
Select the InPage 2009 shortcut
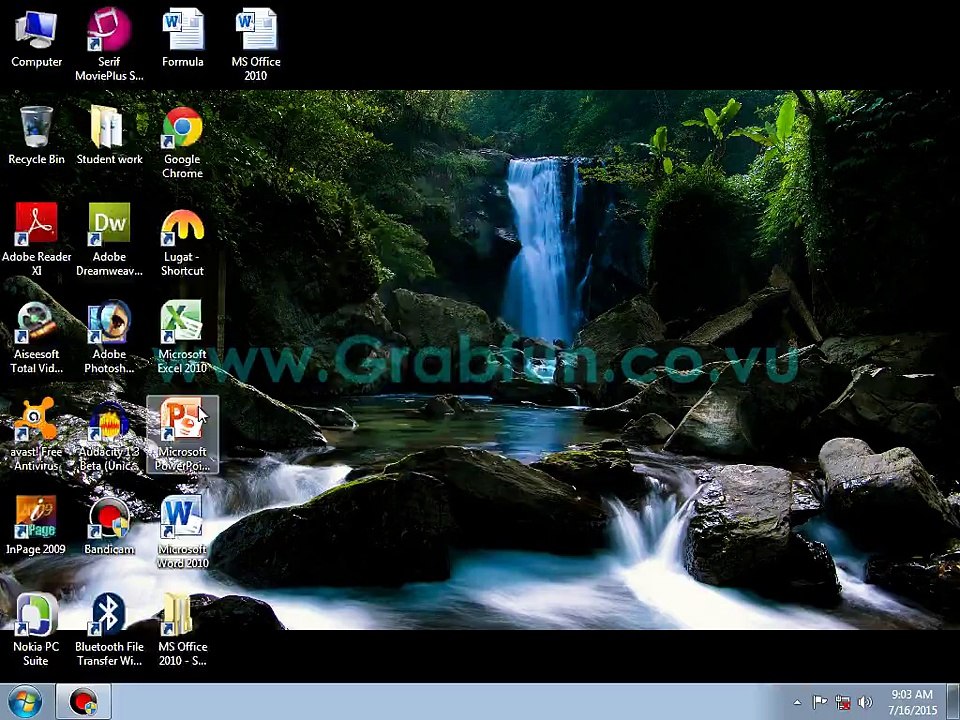pos(36,525)
